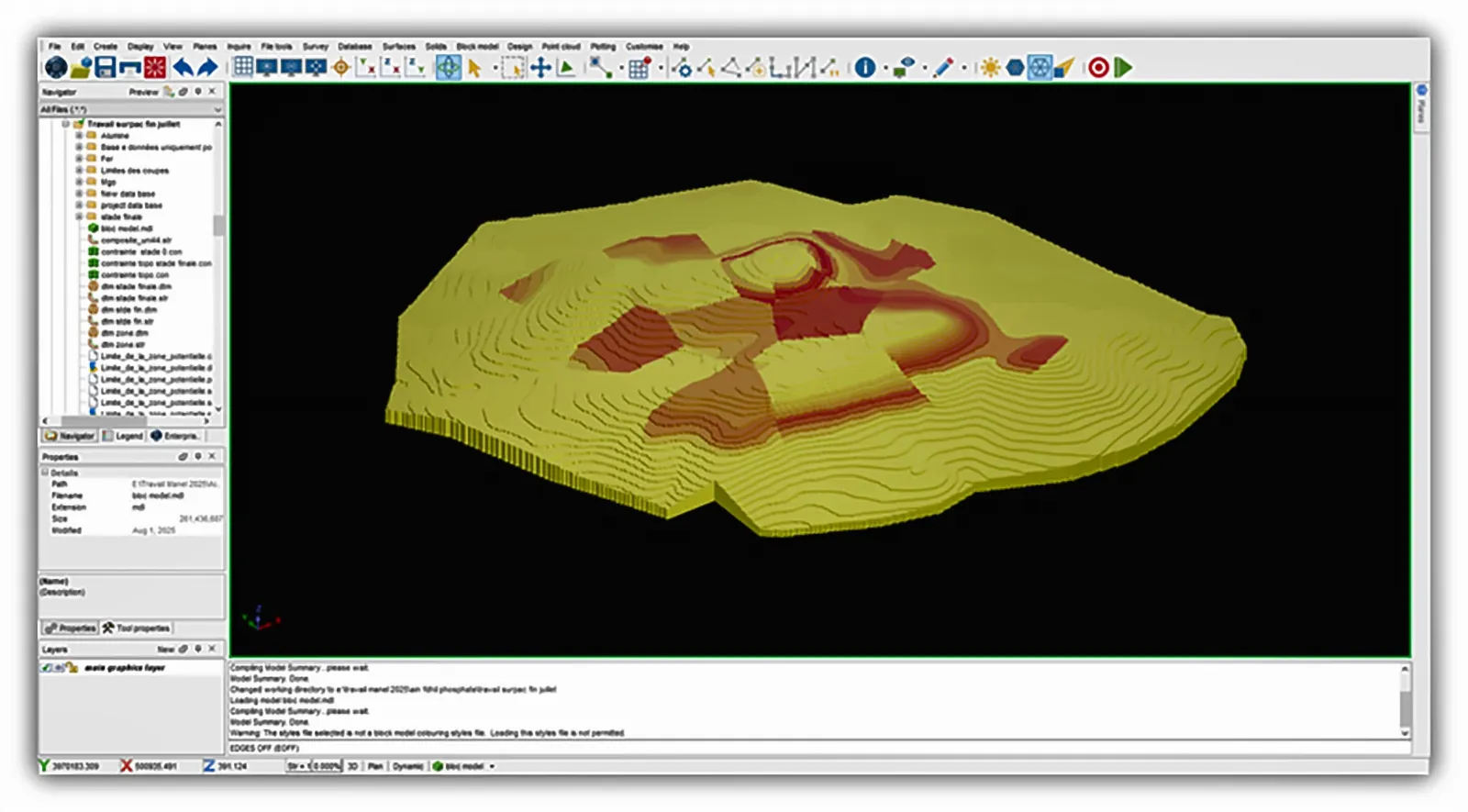Click the Open folder icon in toolbar

tap(81, 67)
